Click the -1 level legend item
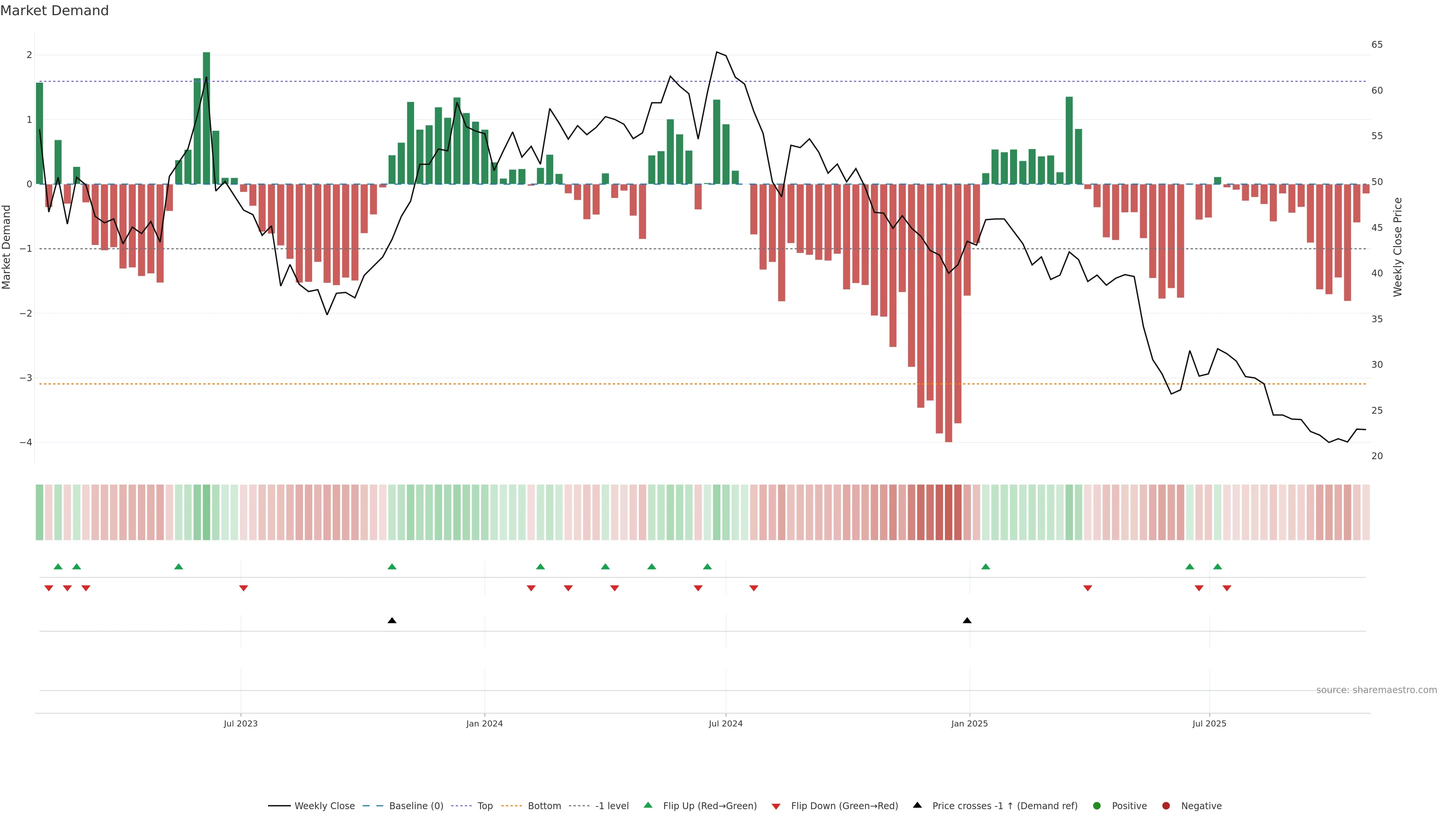 (612, 805)
